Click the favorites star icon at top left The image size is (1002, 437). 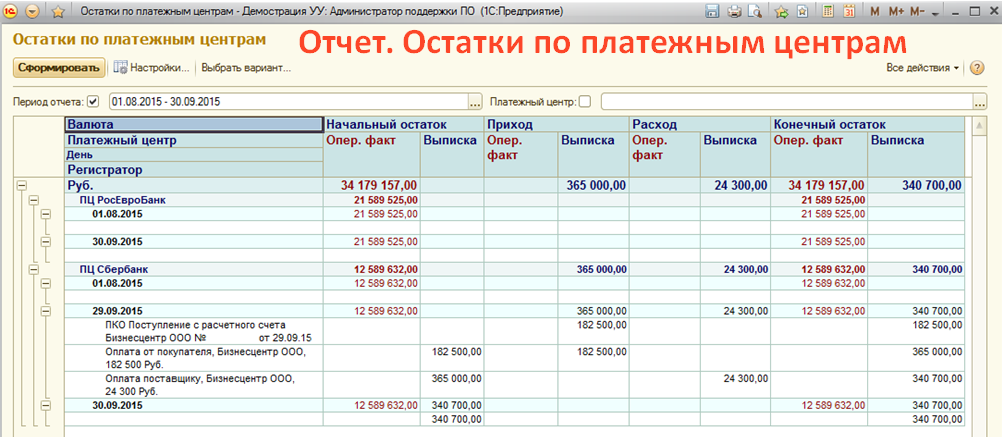(x=57, y=11)
